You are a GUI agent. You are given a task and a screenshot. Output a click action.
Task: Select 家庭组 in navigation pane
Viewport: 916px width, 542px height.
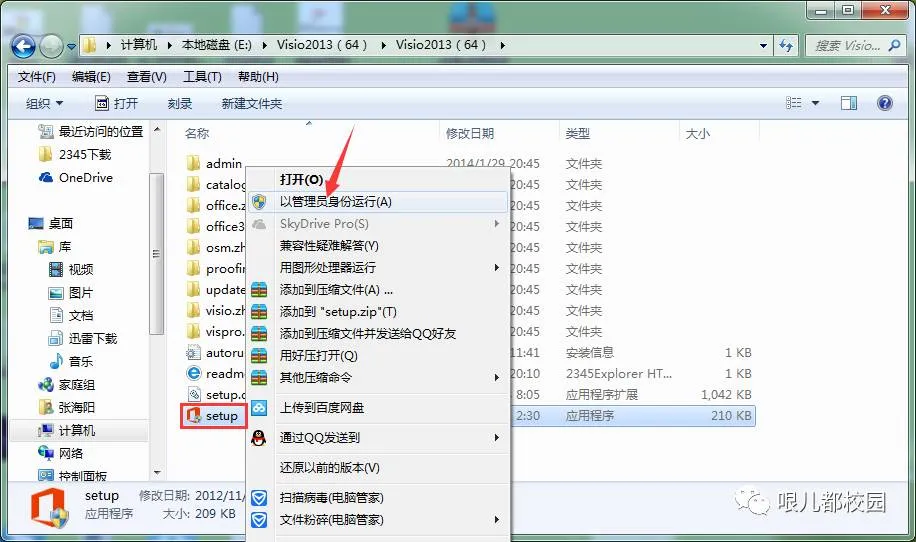pos(66,384)
